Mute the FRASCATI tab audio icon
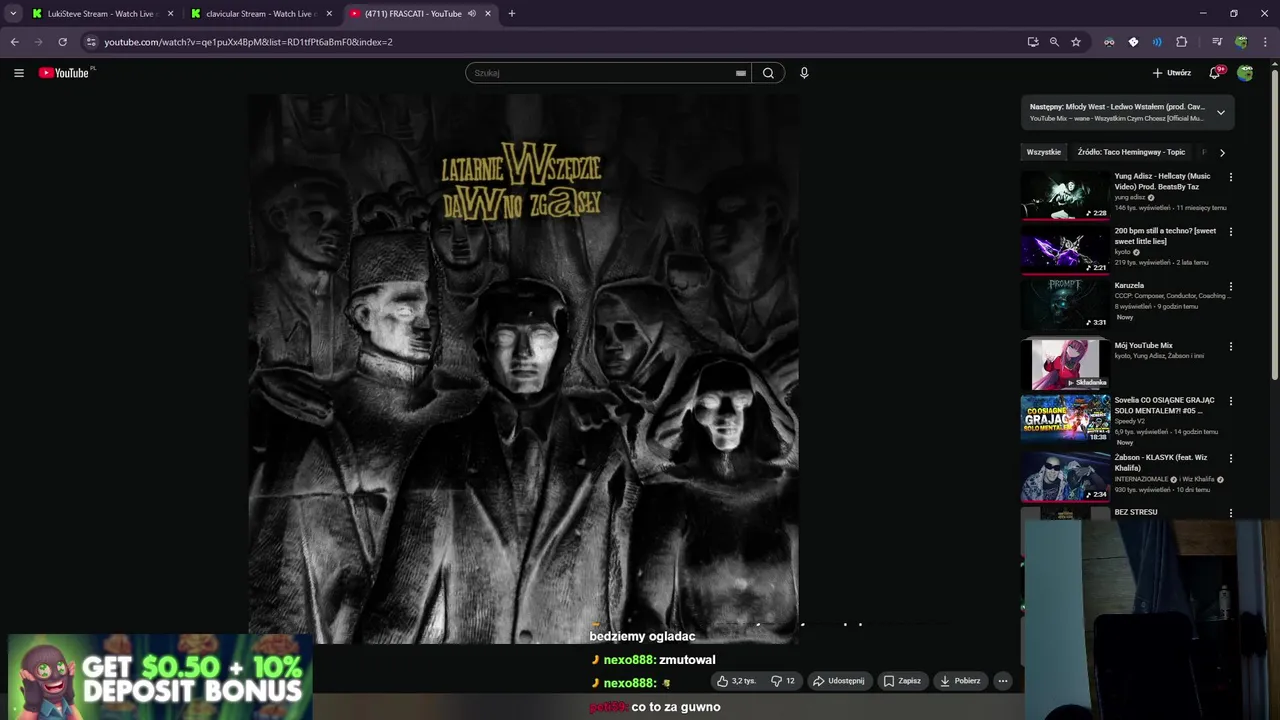 (471, 14)
